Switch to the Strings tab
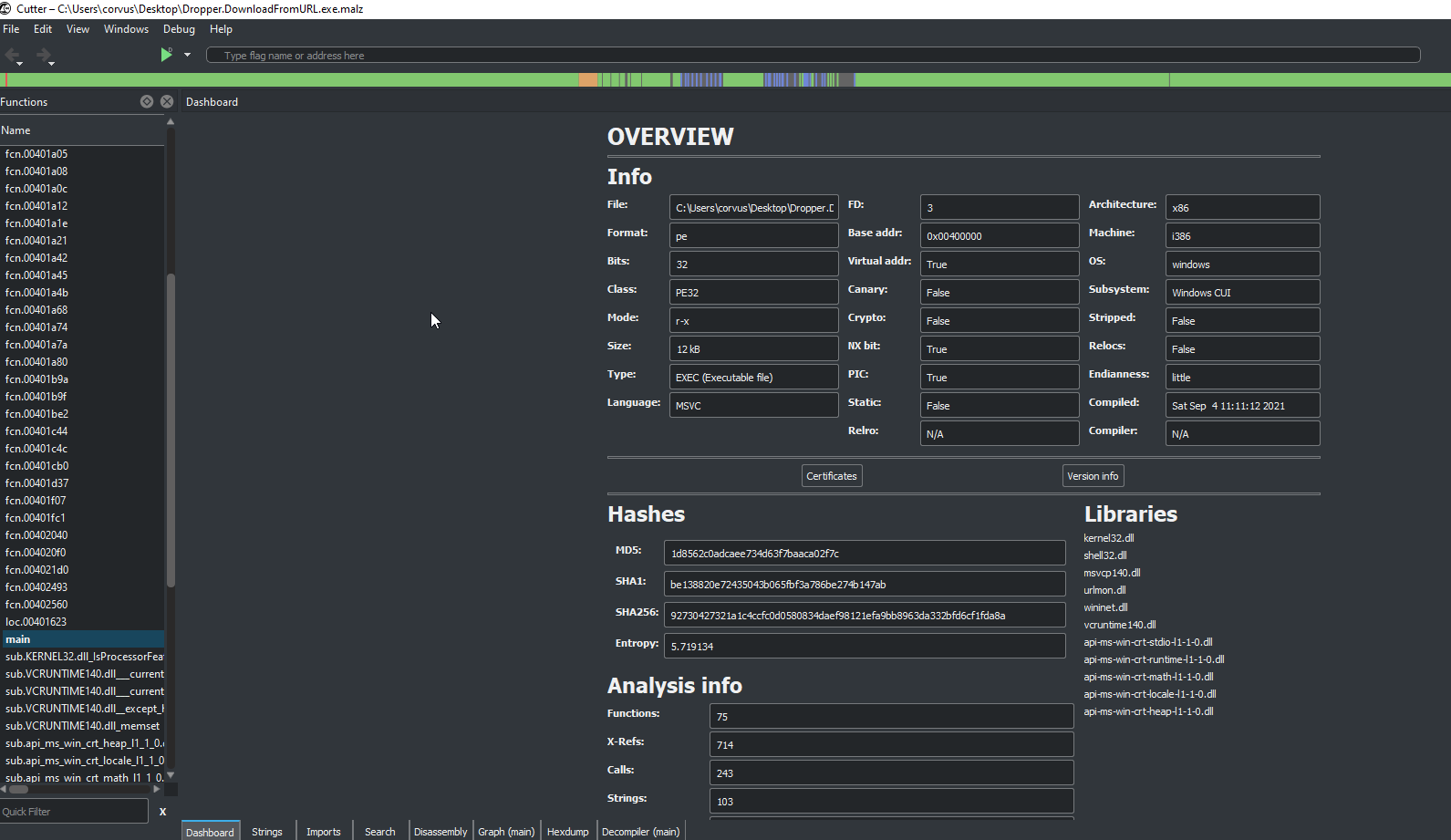 [x=267, y=832]
